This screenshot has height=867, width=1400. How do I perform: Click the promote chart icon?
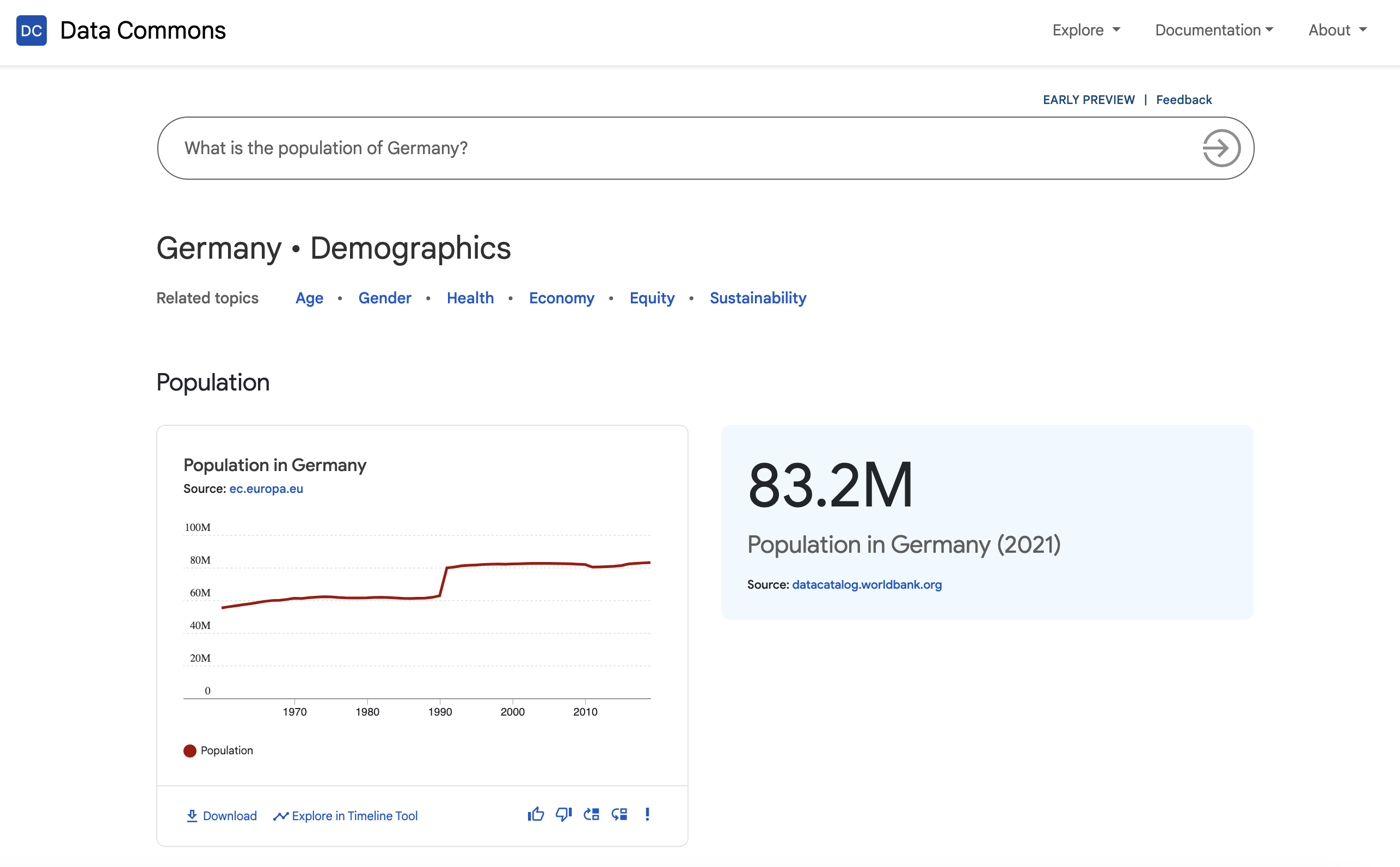591,814
